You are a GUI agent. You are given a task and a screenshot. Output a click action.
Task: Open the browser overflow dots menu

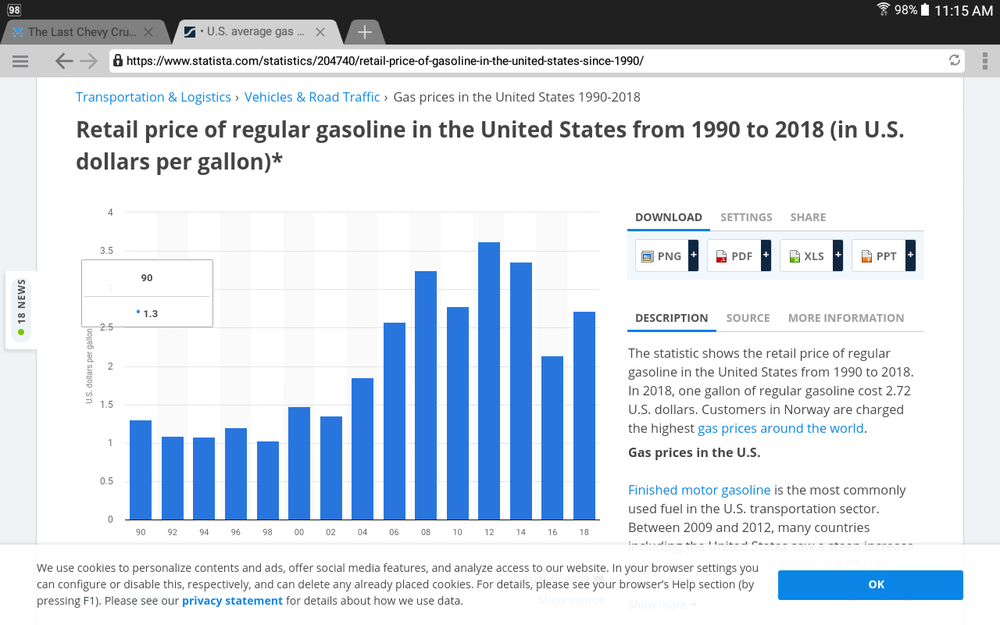click(985, 61)
